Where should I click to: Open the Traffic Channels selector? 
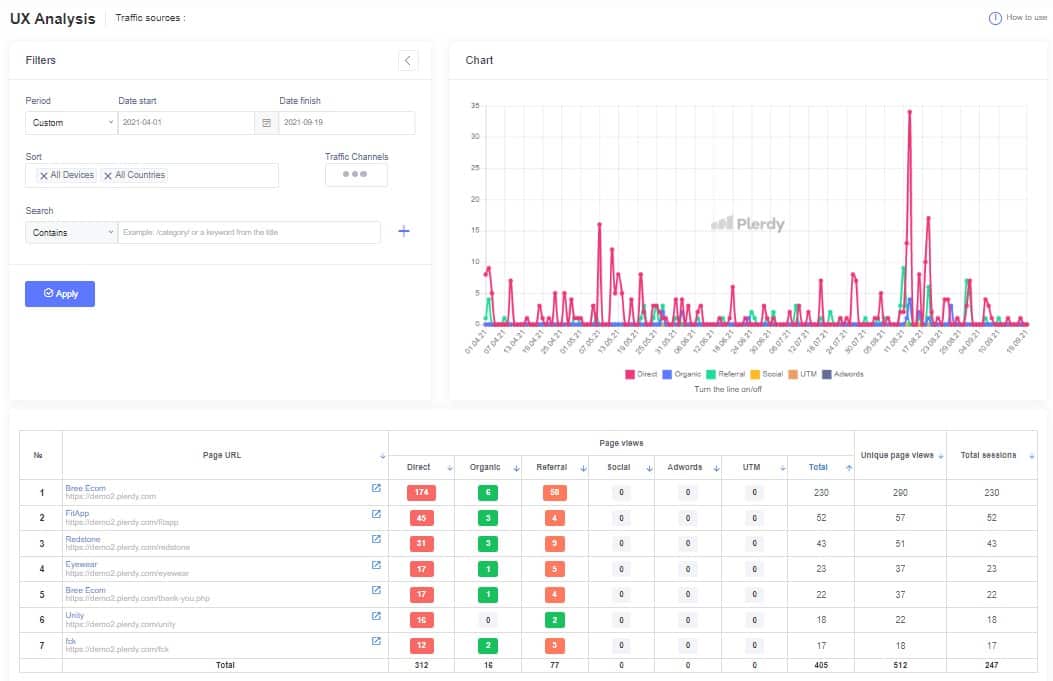356,174
